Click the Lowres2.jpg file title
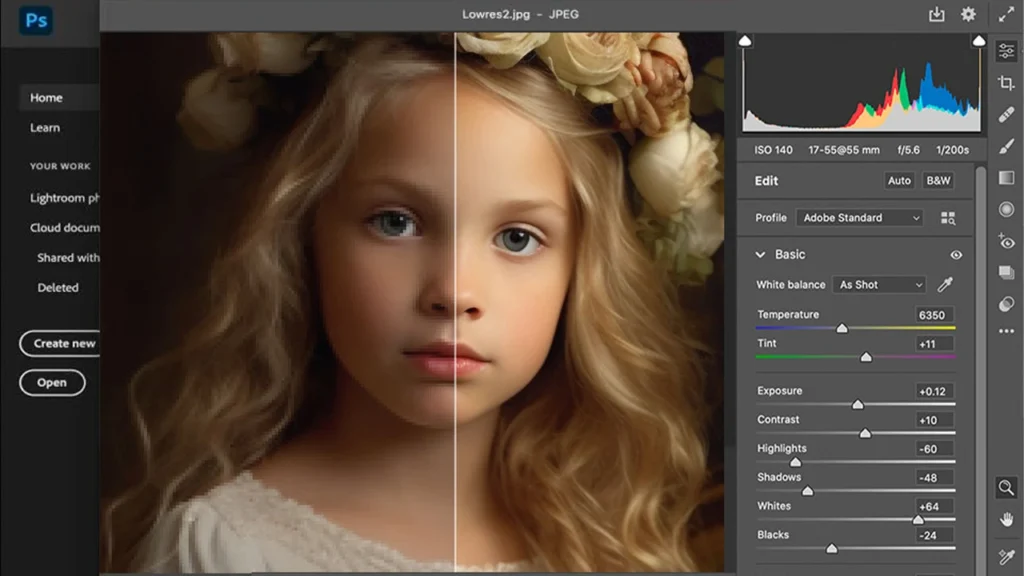Image resolution: width=1024 pixels, height=576 pixels. click(496, 14)
